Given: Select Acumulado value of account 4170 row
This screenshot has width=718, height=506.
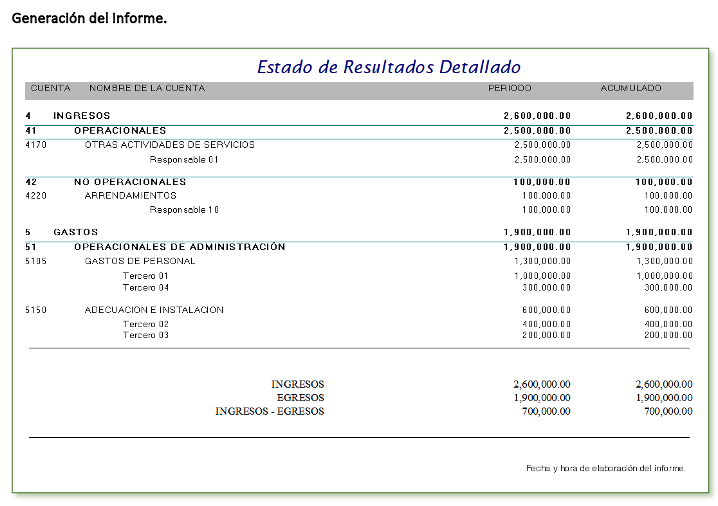Looking at the screenshot, I should (664, 145).
